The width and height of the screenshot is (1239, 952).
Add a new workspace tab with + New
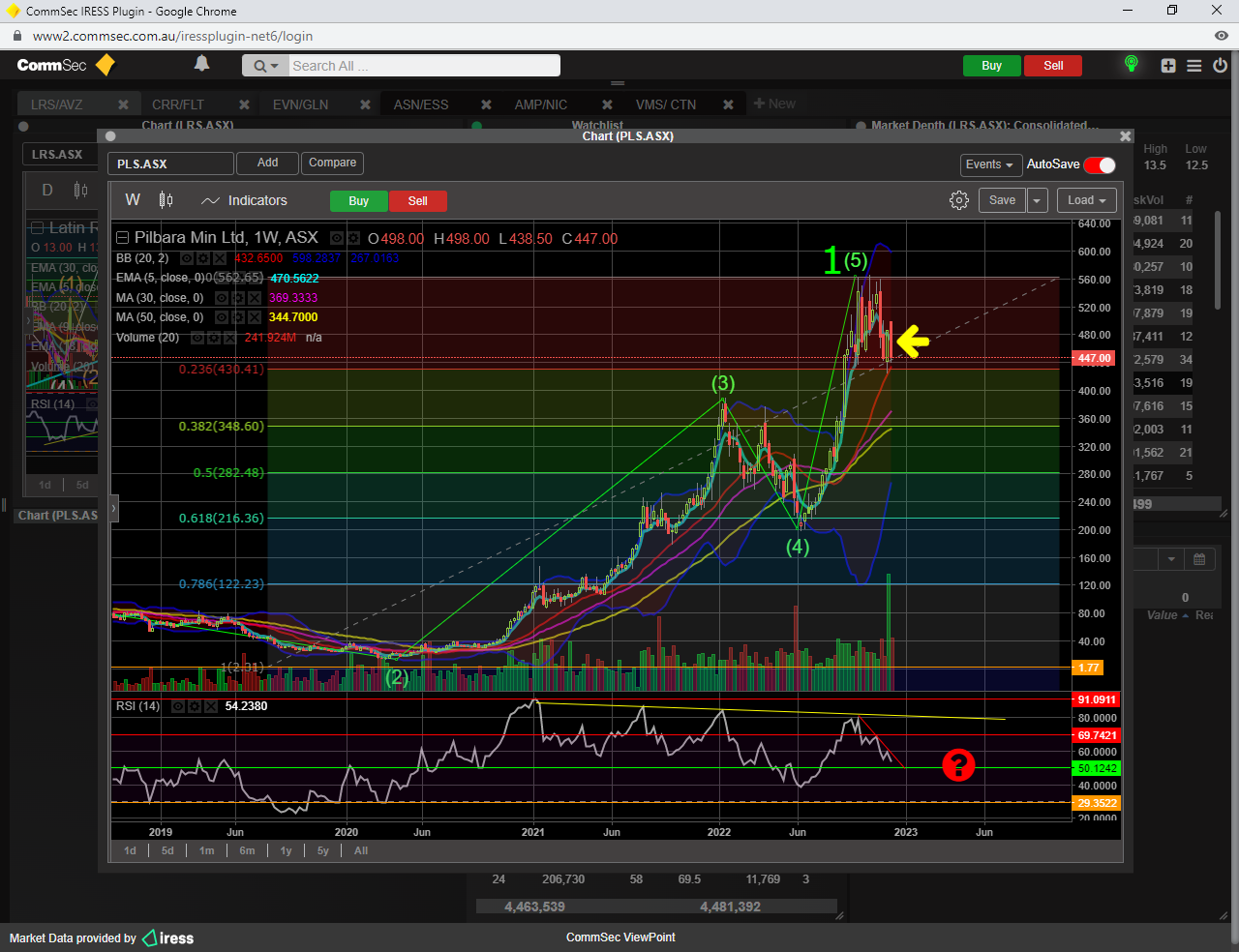pyautogui.click(x=774, y=104)
